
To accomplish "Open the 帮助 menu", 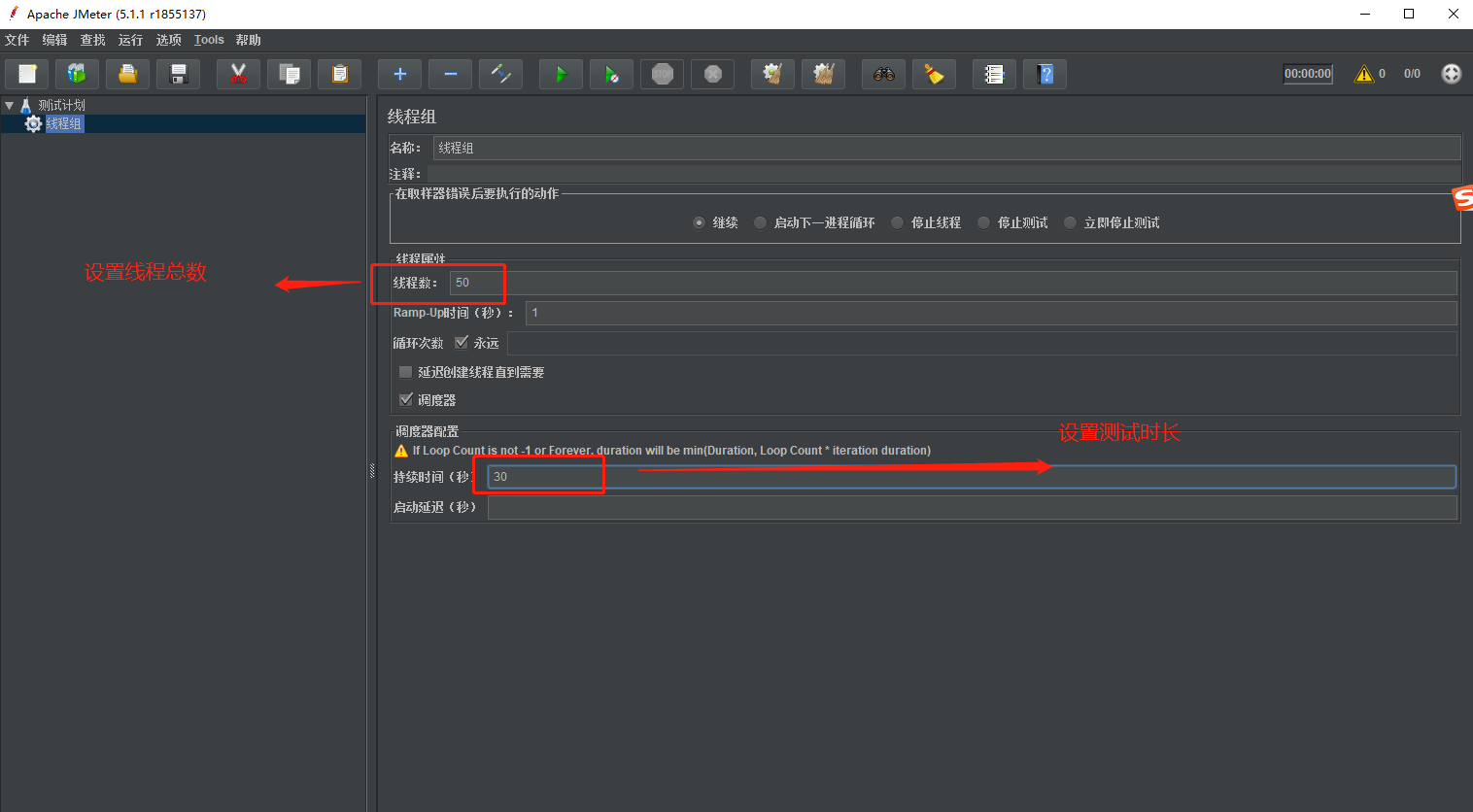I will tap(249, 40).
